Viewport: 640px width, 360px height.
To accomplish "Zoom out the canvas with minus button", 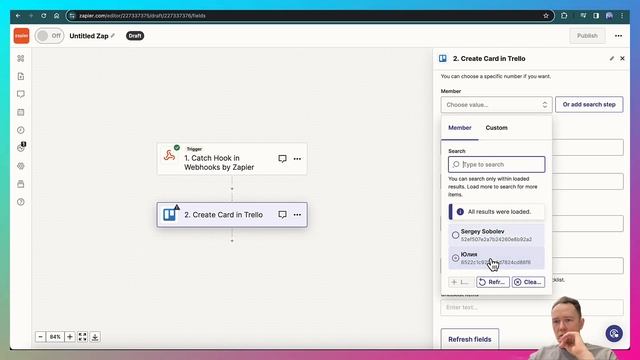I will (x=40, y=337).
